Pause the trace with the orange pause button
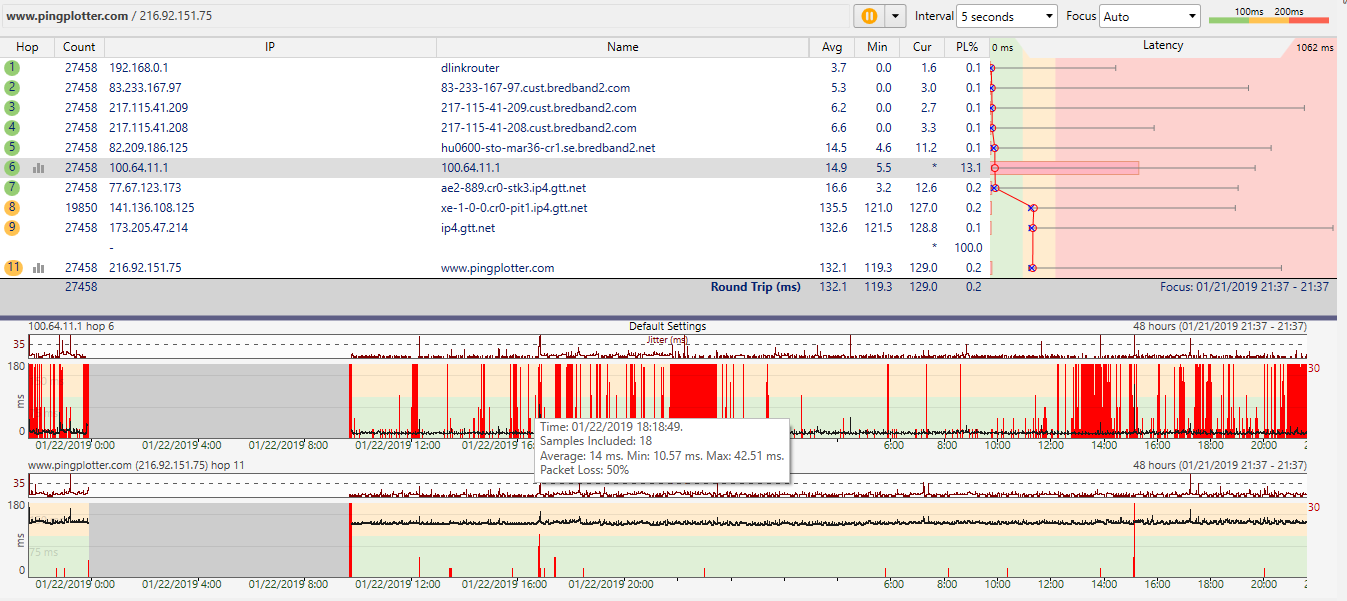Viewport: 1347px width, 601px height. tap(868, 16)
